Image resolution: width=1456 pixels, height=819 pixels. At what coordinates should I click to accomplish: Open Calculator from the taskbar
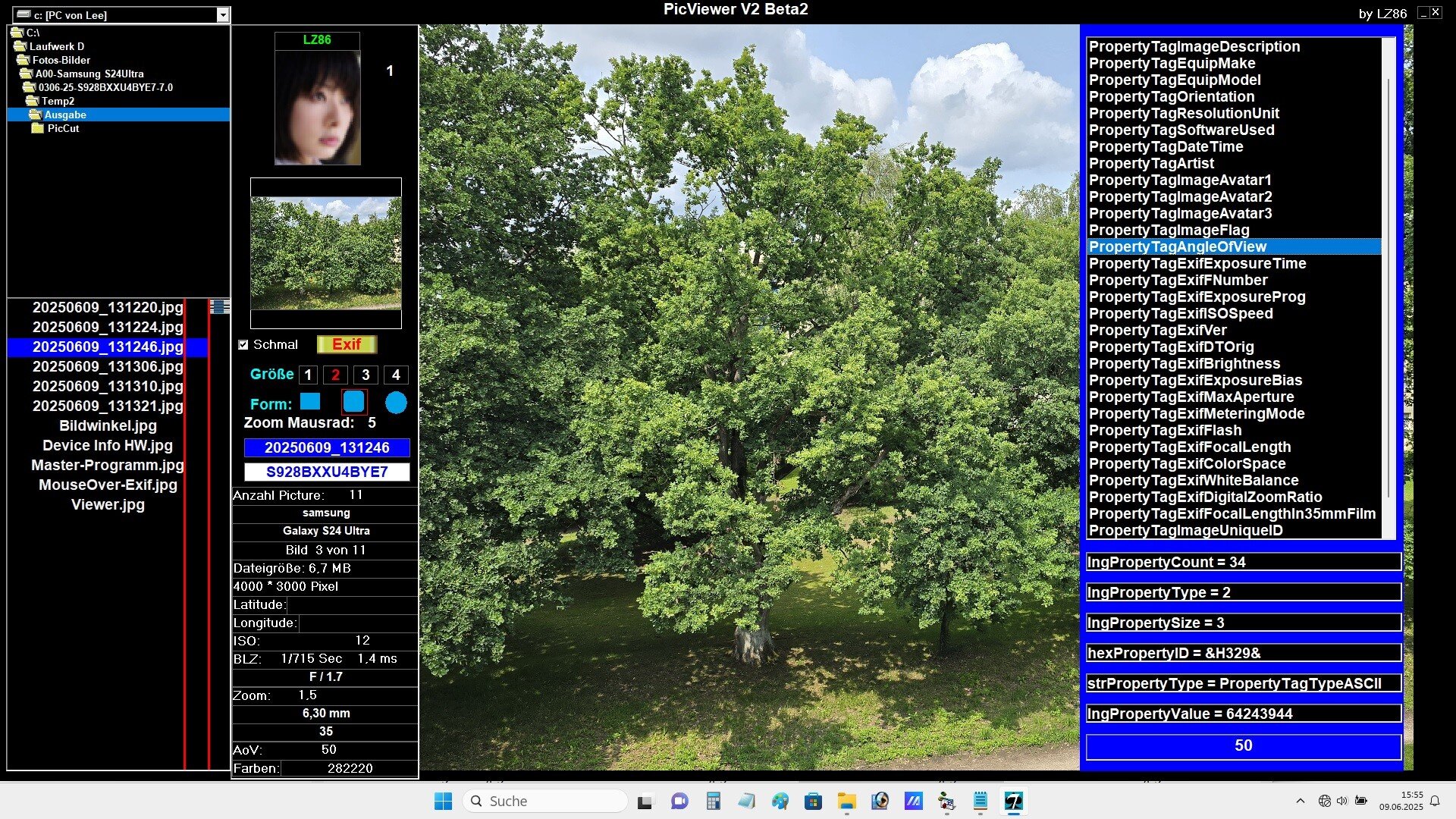point(713,801)
